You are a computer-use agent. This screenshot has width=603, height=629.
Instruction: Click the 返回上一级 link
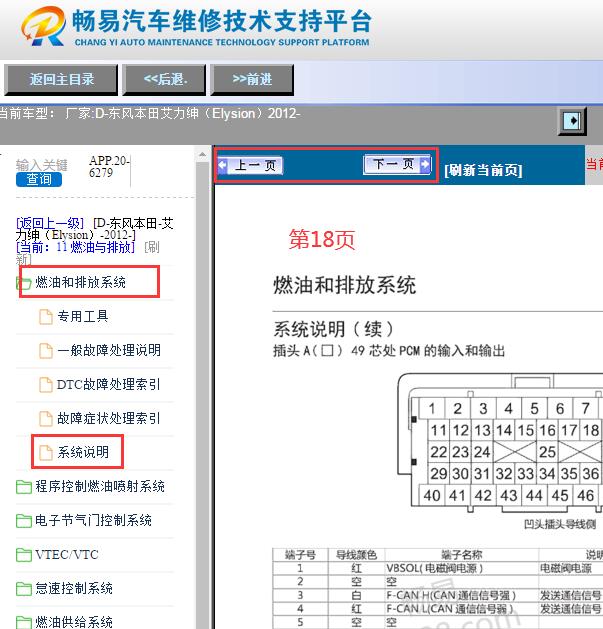(x=50, y=223)
